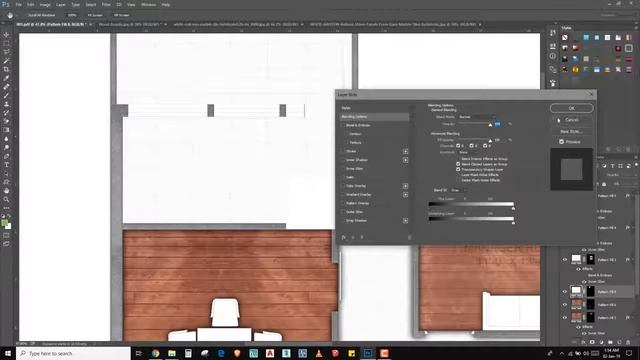Select the Move tool in the toolbar
Screen dimensions: 640x360
coord(6,35)
